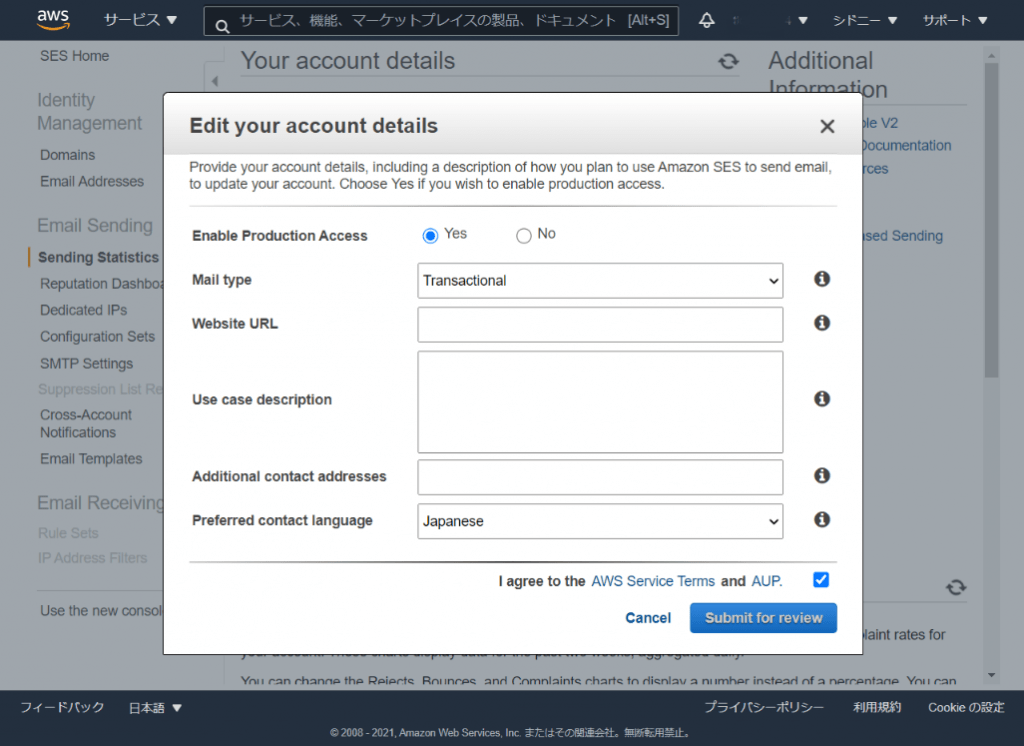Image resolution: width=1024 pixels, height=746 pixels.
Task: Open プライバシーポリシー in the footer
Action: pyautogui.click(x=763, y=707)
